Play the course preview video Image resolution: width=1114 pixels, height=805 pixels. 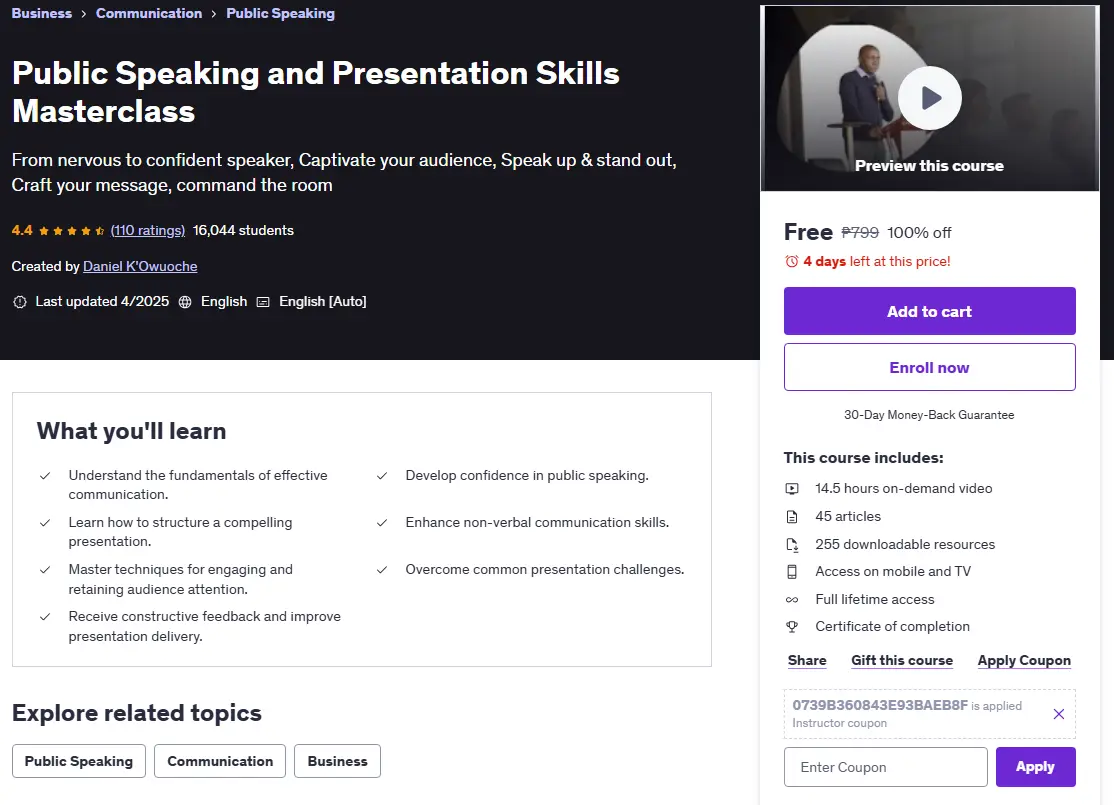(x=929, y=98)
